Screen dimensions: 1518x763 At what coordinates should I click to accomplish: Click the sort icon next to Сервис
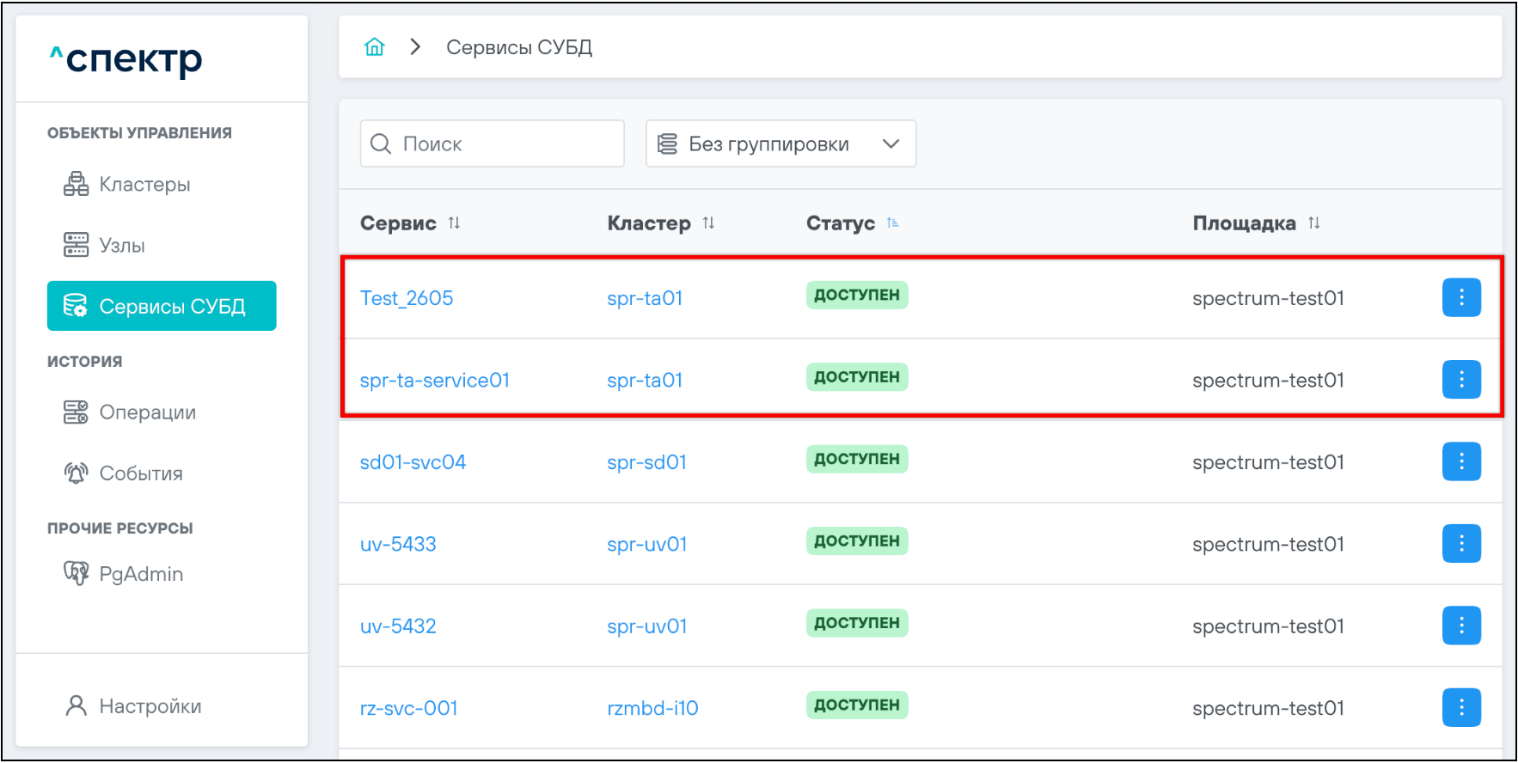[x=454, y=223]
